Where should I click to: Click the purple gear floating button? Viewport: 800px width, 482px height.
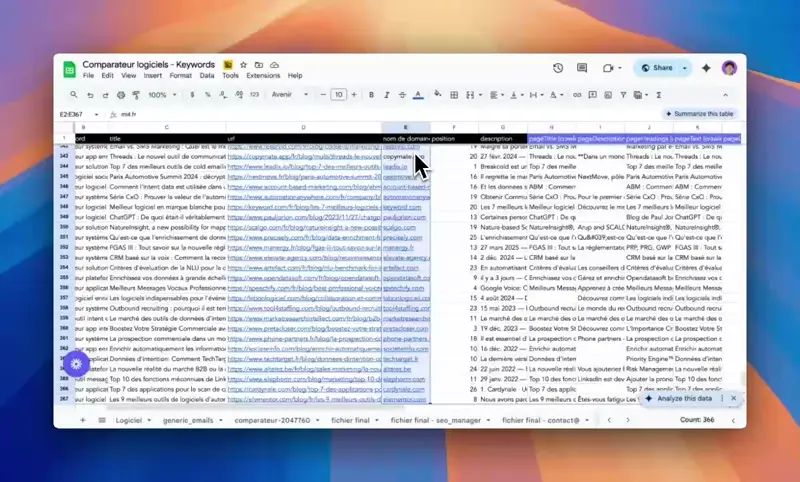[77, 364]
